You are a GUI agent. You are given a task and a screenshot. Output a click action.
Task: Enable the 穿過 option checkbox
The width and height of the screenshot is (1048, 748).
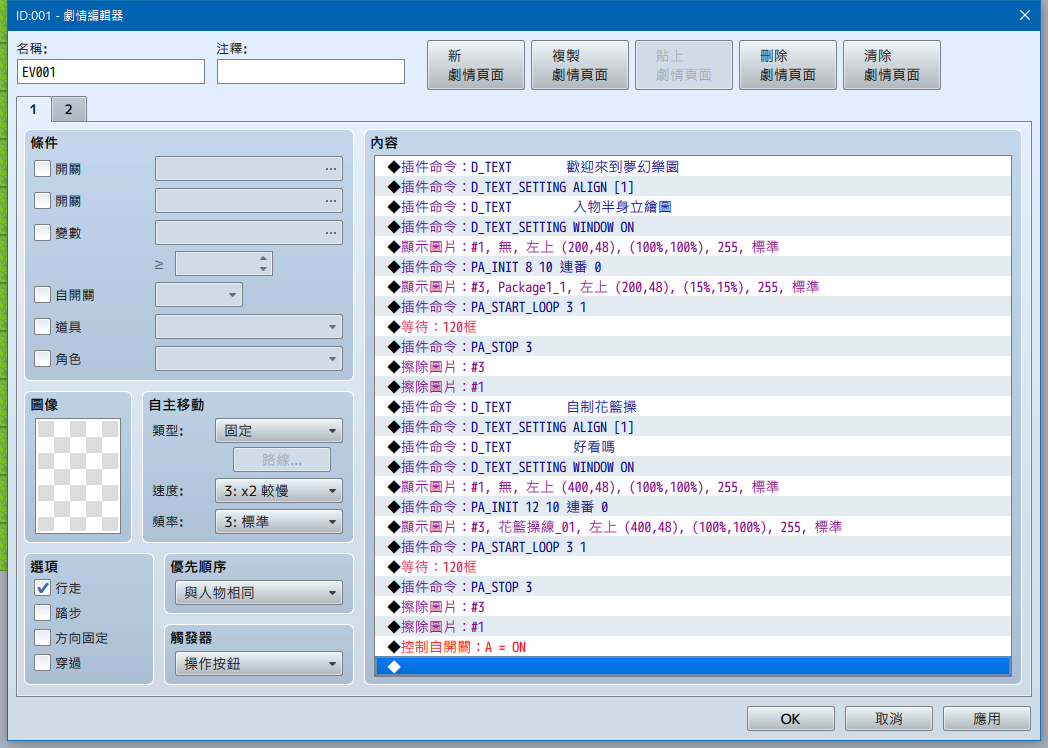[42, 662]
